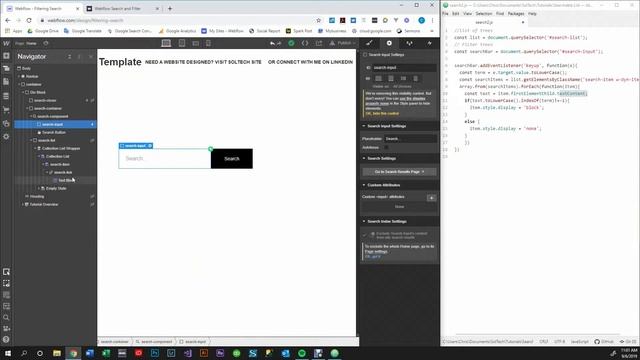Bookmark this page with star icon

coord(318,20)
